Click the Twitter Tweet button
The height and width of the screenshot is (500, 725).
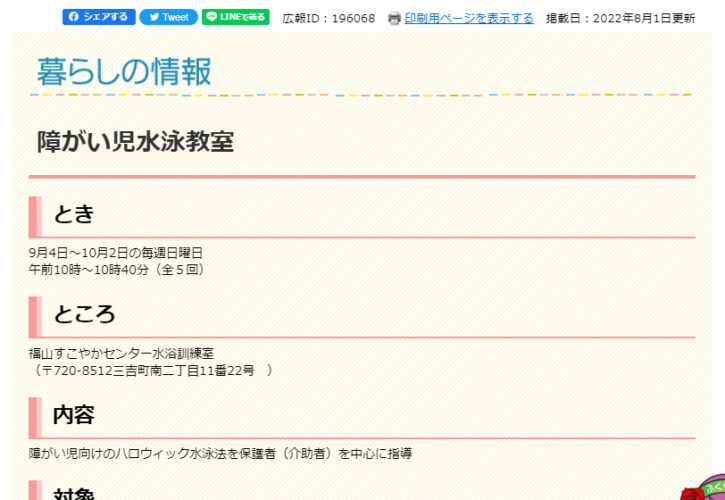pyautogui.click(x=169, y=17)
